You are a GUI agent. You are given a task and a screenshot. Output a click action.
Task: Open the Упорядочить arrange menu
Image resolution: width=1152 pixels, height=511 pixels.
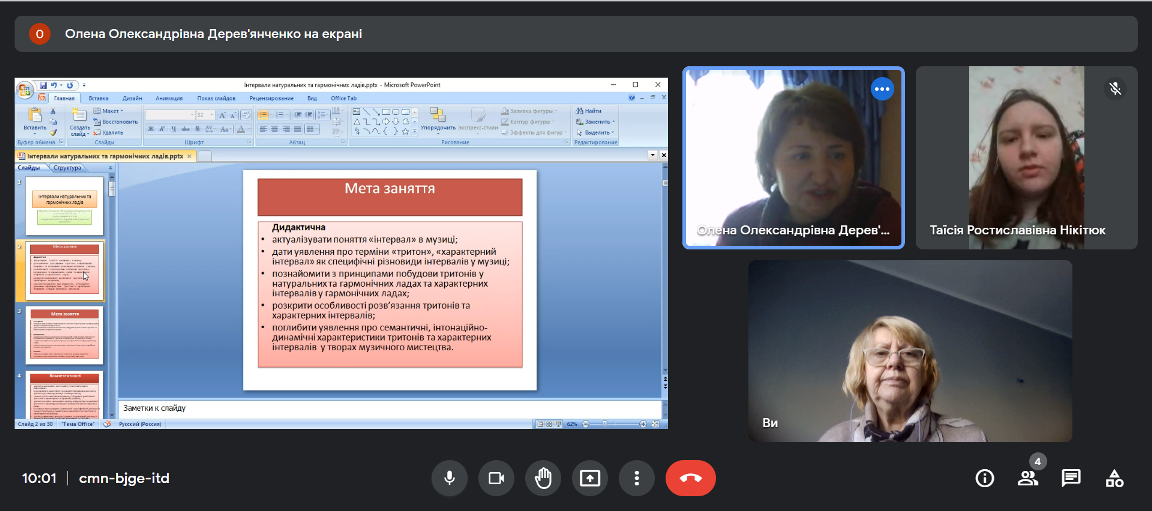[438, 122]
